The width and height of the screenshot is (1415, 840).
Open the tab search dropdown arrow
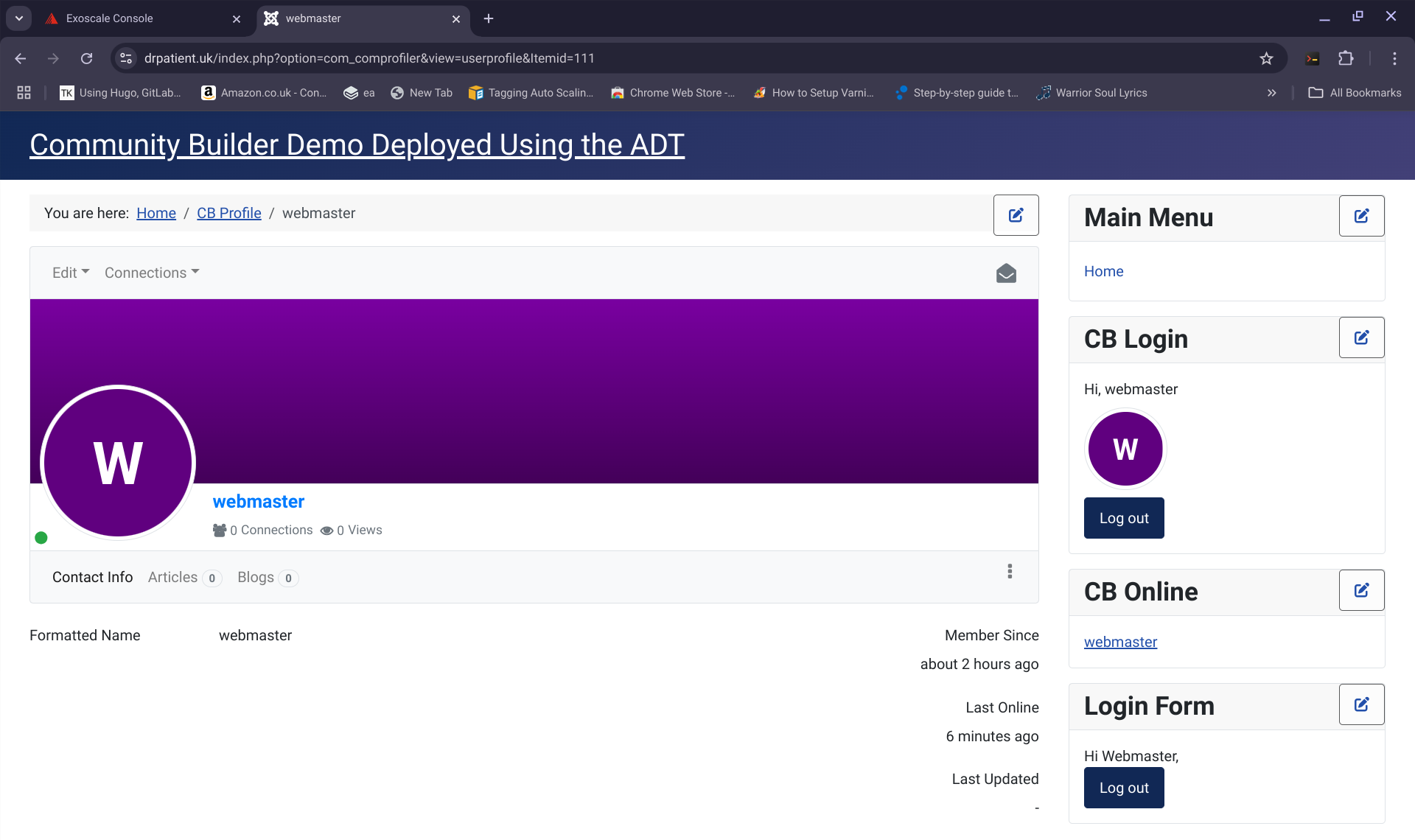pyautogui.click(x=19, y=18)
